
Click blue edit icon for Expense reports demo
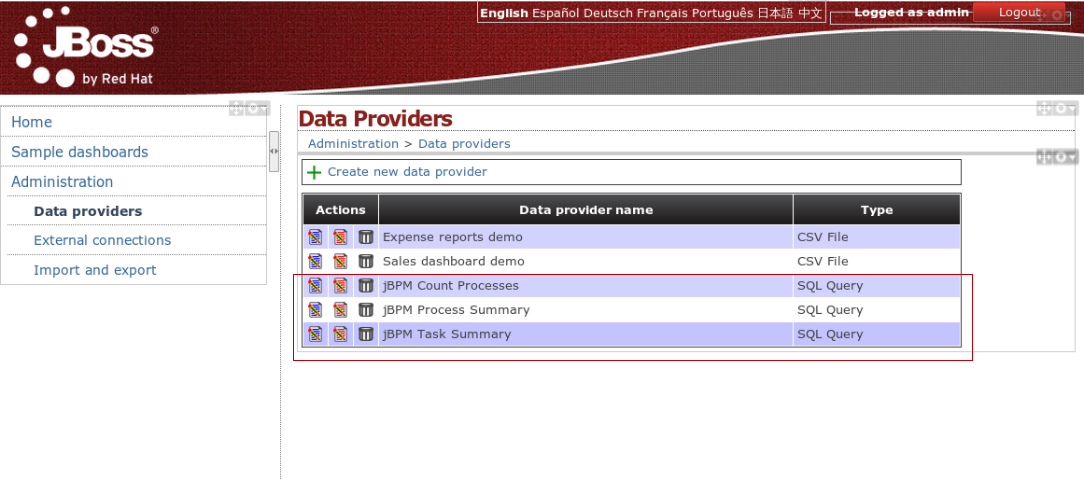(x=315, y=237)
